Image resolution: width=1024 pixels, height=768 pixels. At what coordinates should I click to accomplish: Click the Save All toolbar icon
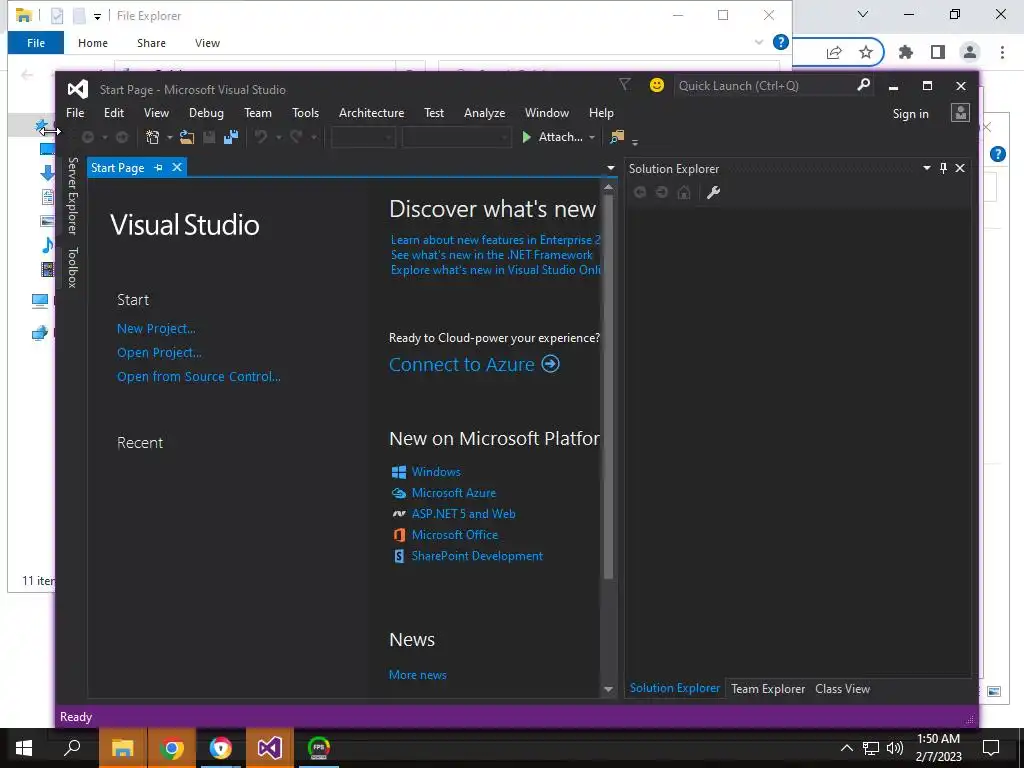(x=231, y=137)
